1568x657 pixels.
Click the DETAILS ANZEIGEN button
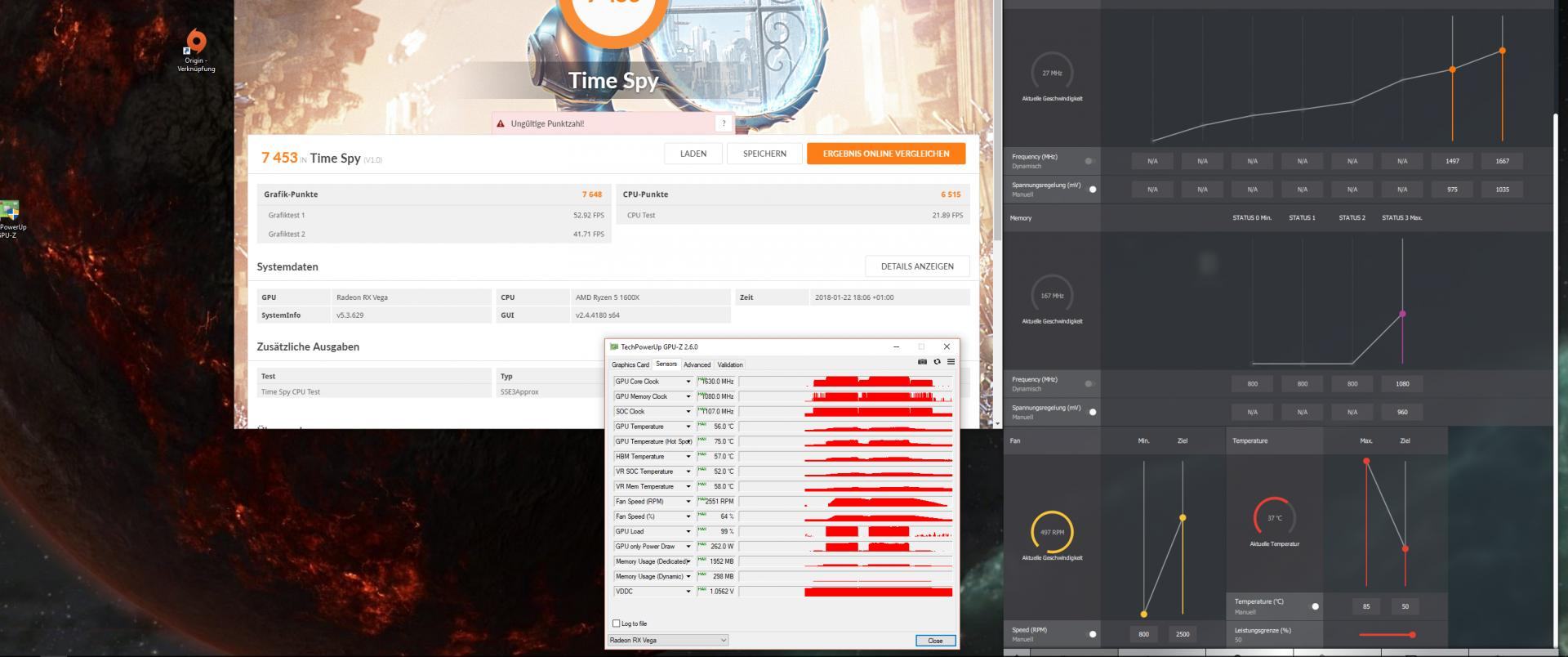coord(917,266)
